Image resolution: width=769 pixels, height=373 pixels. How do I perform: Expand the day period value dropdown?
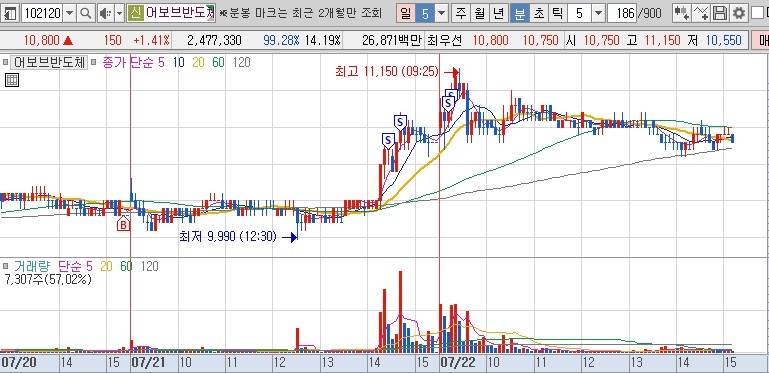(x=442, y=13)
